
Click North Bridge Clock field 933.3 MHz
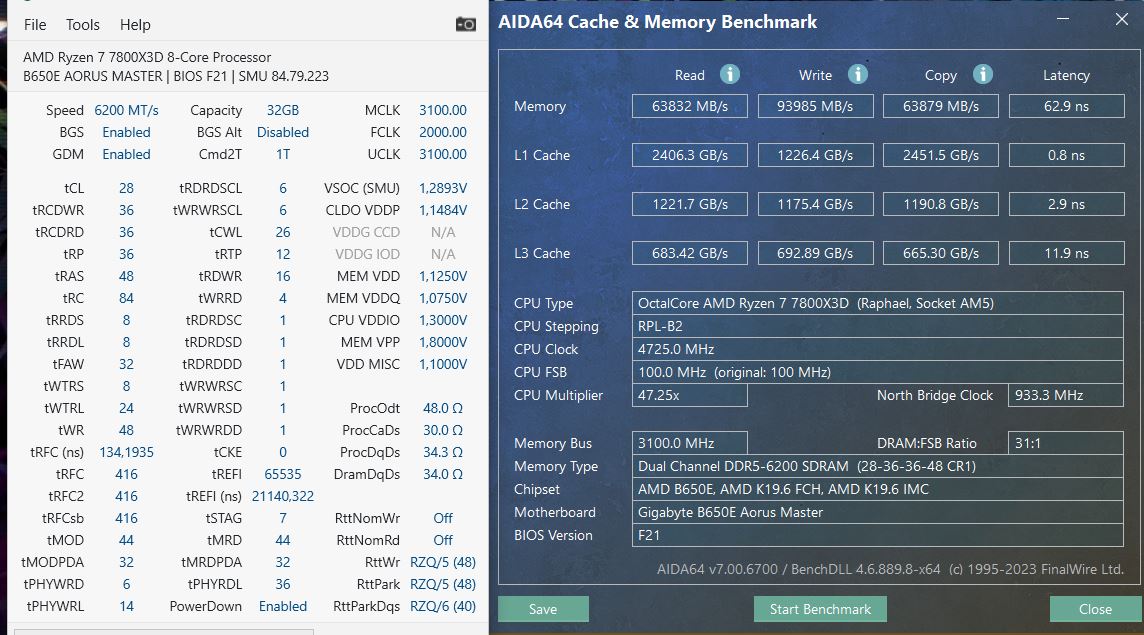pyautogui.click(x=1066, y=395)
